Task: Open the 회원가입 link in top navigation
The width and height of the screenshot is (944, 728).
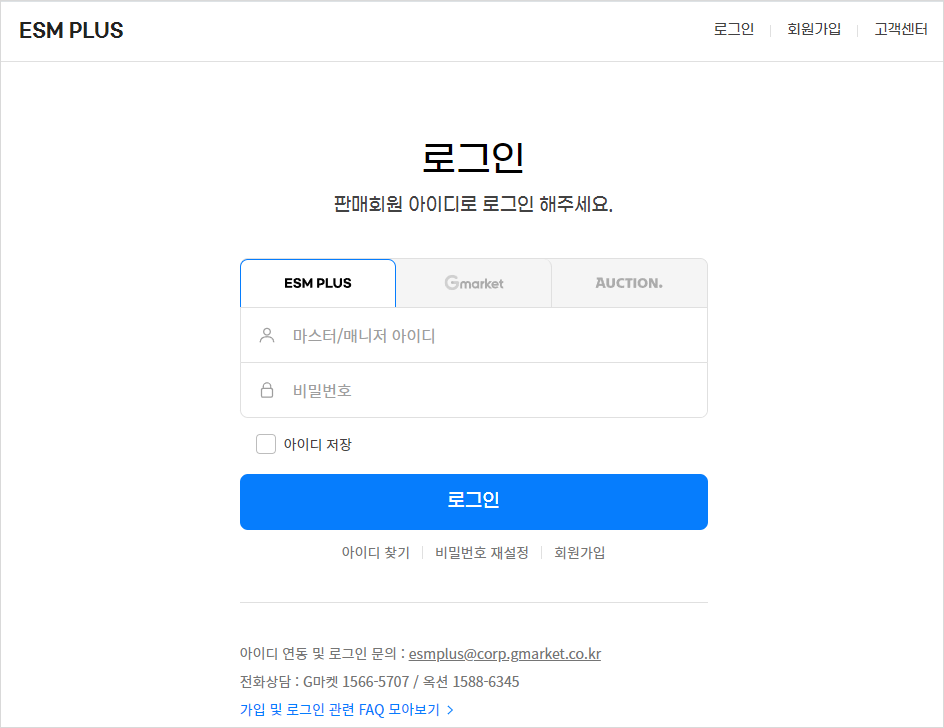Action: pos(813,29)
